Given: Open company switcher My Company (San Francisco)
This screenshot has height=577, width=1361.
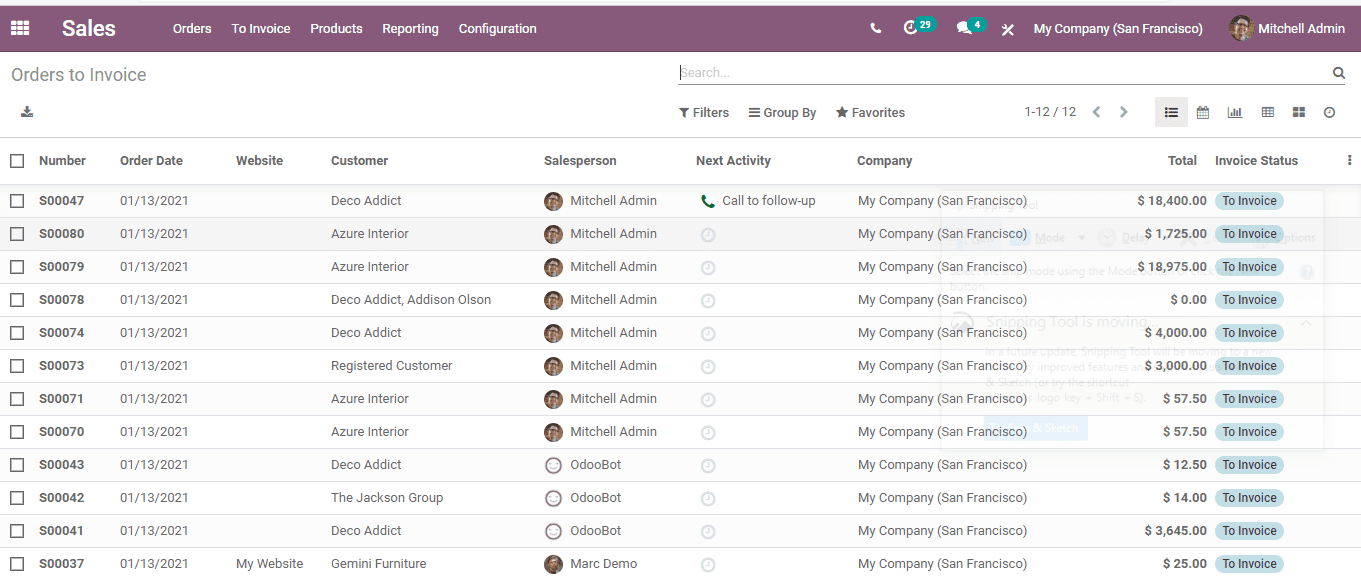Looking at the screenshot, I should tap(1118, 29).
